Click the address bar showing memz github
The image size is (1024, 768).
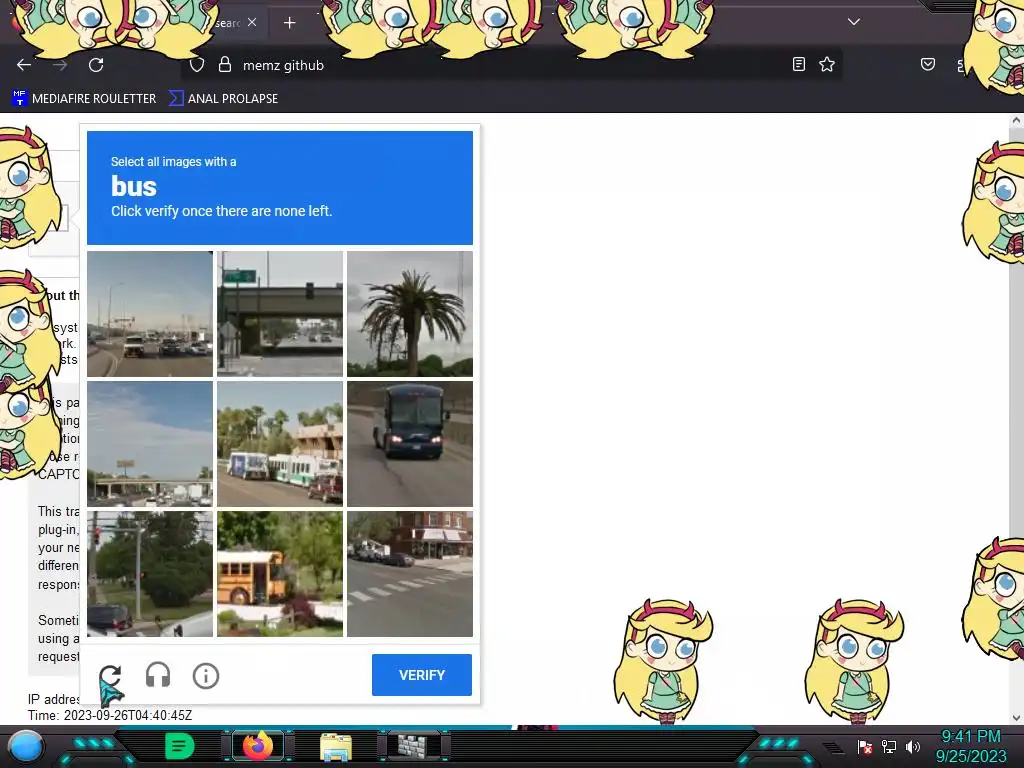tap(511, 65)
